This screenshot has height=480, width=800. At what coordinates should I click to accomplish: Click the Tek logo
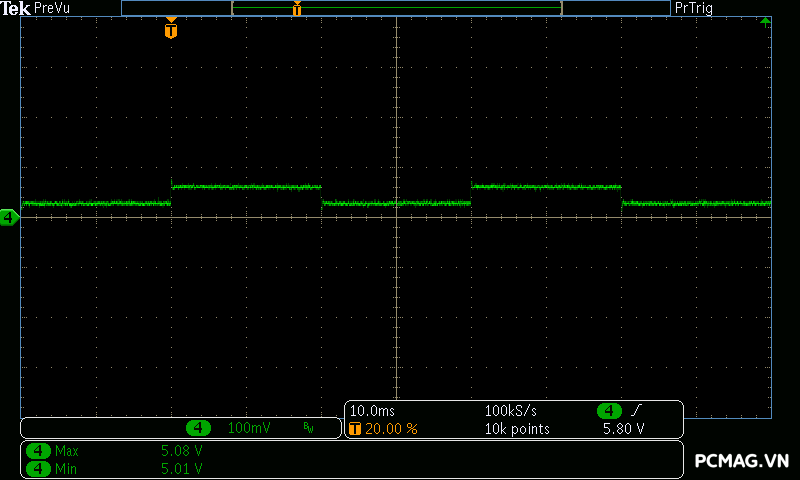tap(17, 8)
